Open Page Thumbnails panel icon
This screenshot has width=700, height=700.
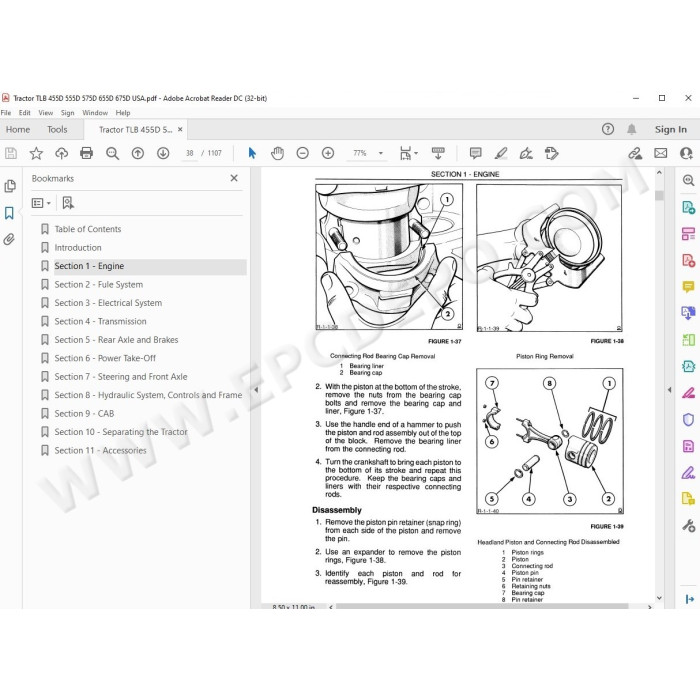click(10, 186)
